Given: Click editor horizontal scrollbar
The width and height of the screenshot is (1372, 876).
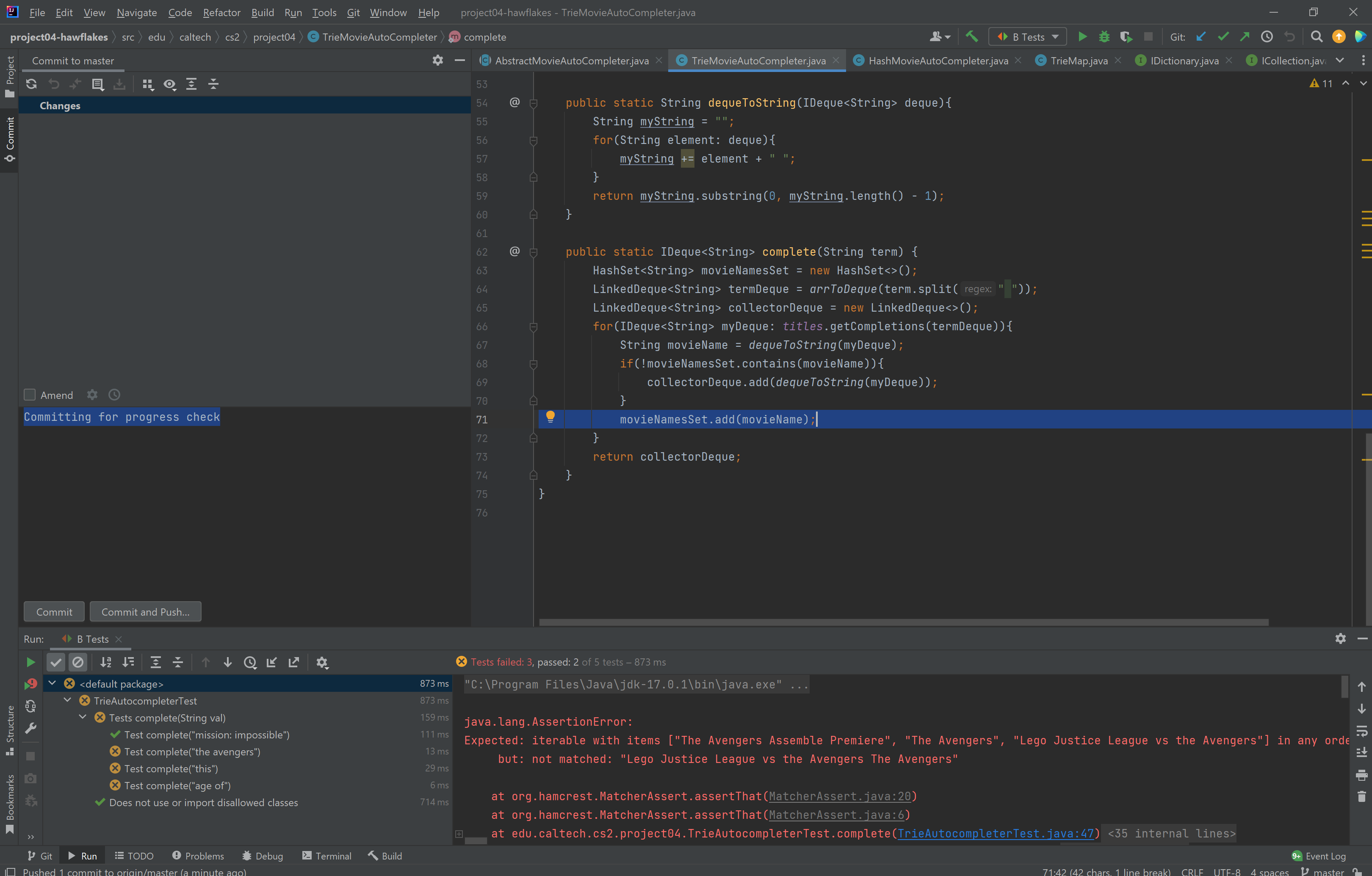Looking at the screenshot, I should [903, 622].
